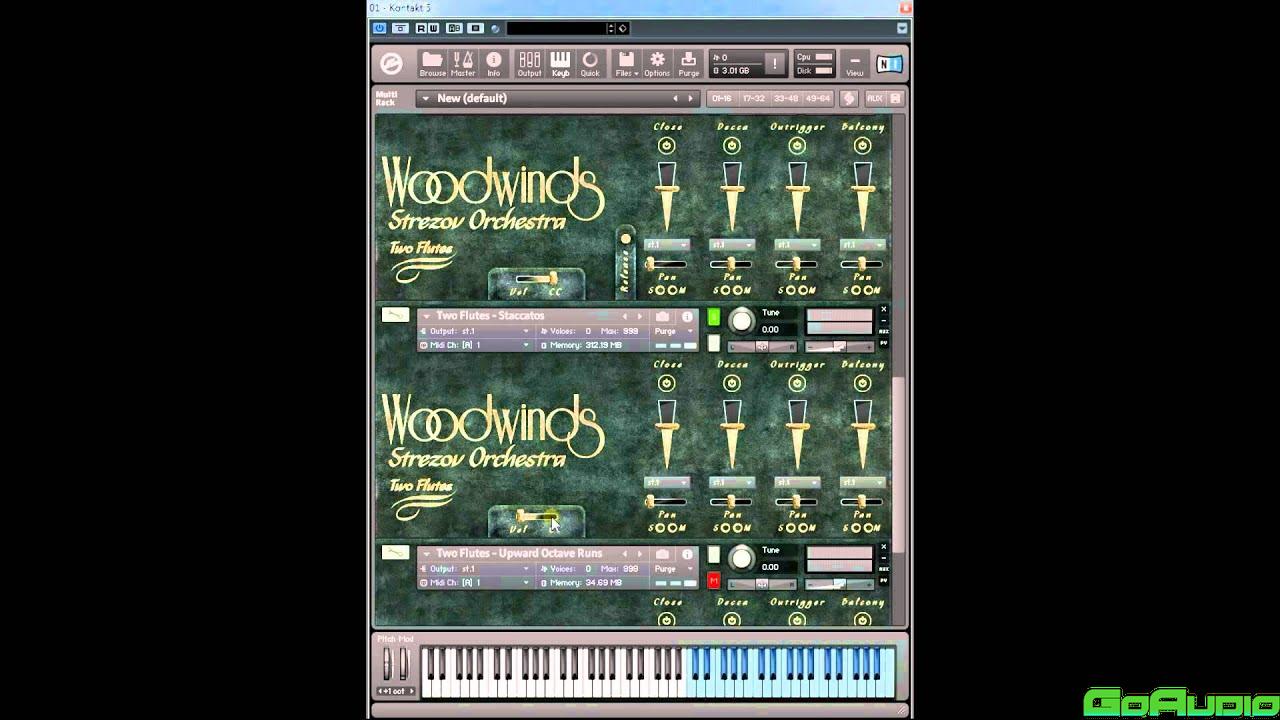The height and width of the screenshot is (720, 1280).
Task: Toggle solo on Two Flutes Staccatos
Action: [x=714, y=317]
